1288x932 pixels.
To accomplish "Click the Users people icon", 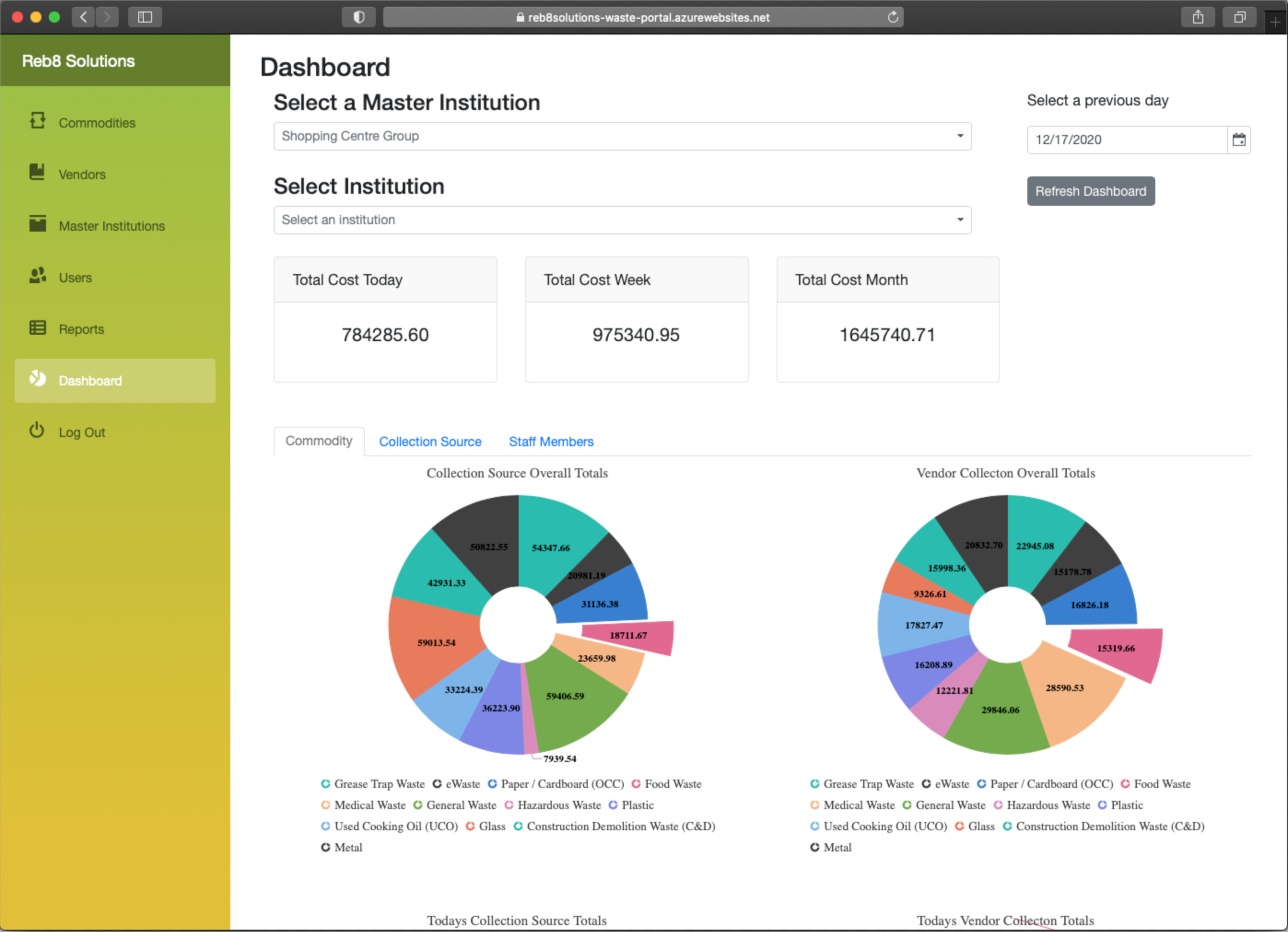I will (x=37, y=276).
